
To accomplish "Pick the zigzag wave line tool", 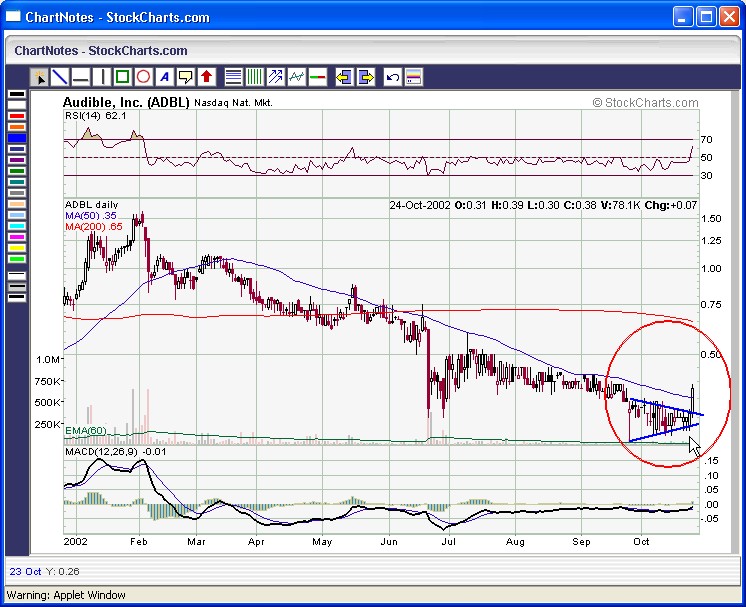I will (296, 77).
